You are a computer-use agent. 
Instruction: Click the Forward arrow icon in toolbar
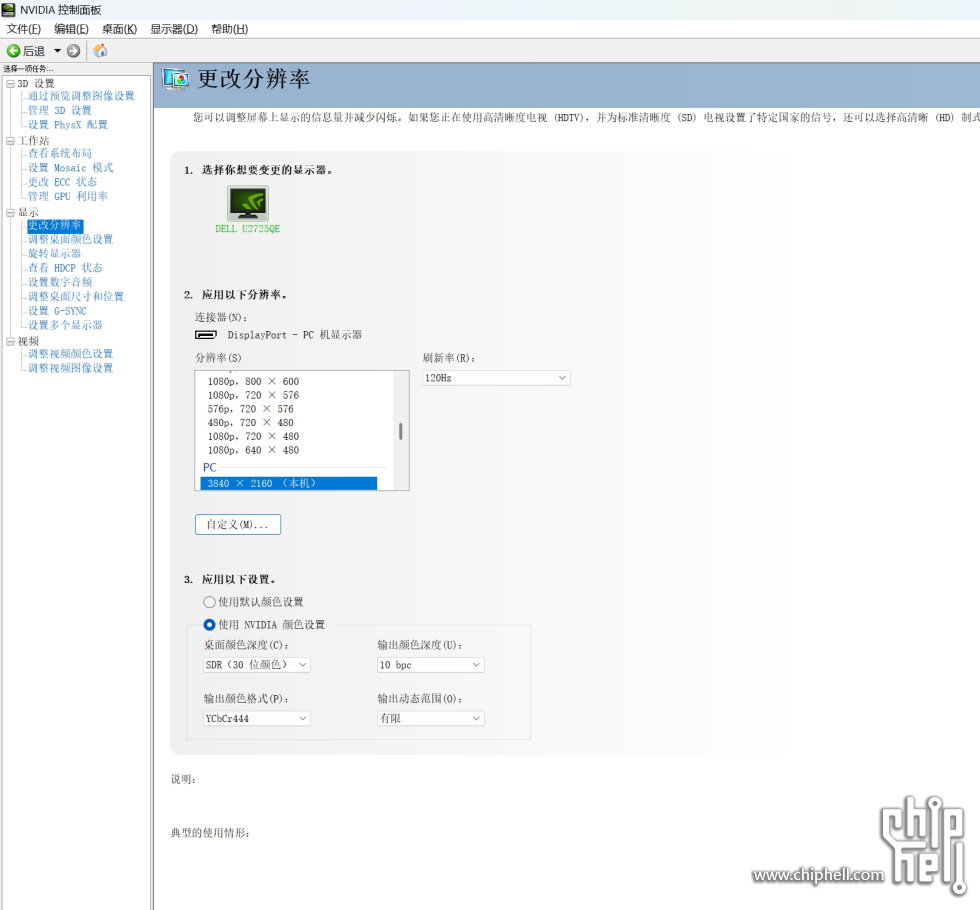[74, 51]
